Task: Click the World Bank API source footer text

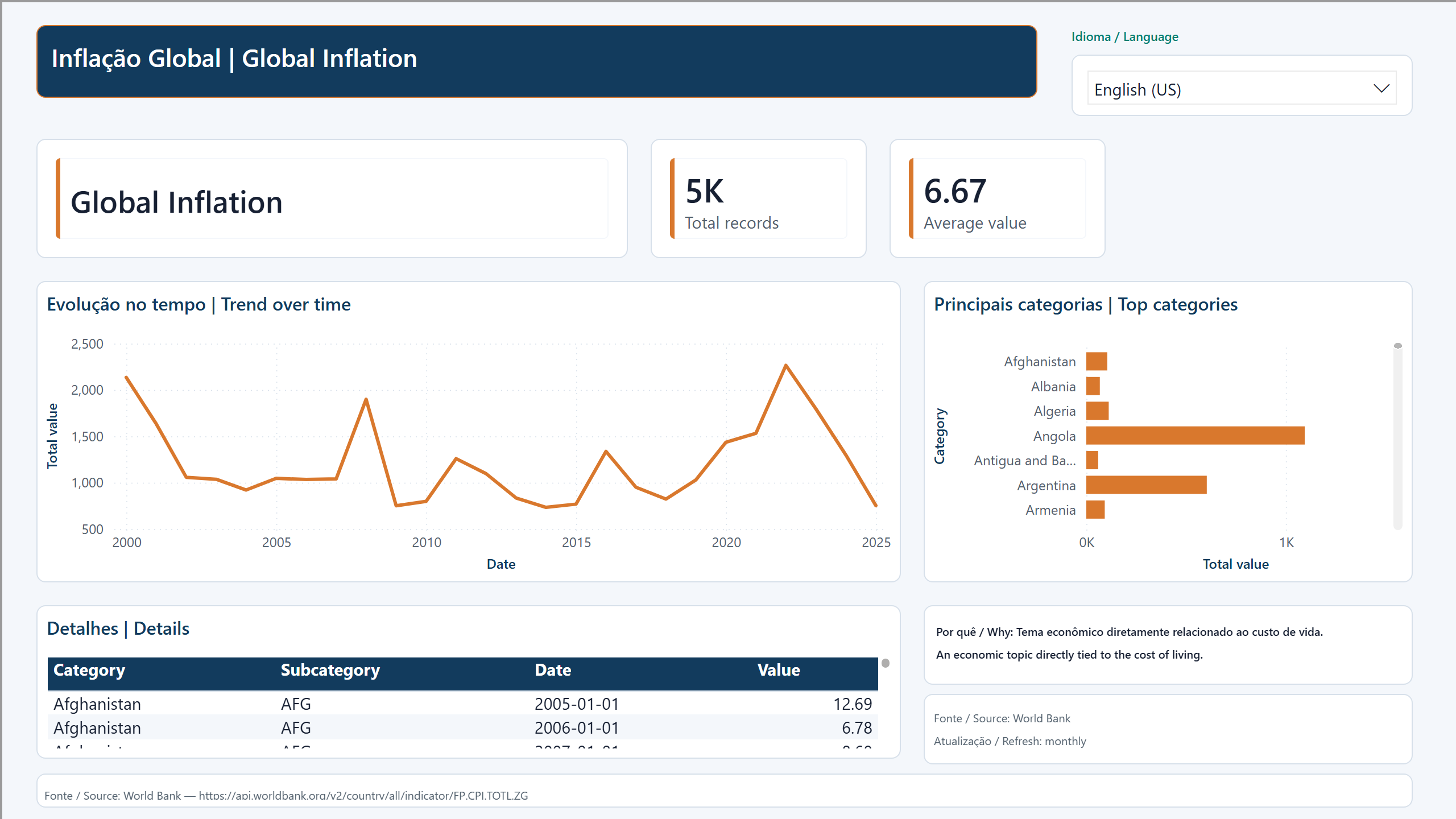Action: coord(286,796)
